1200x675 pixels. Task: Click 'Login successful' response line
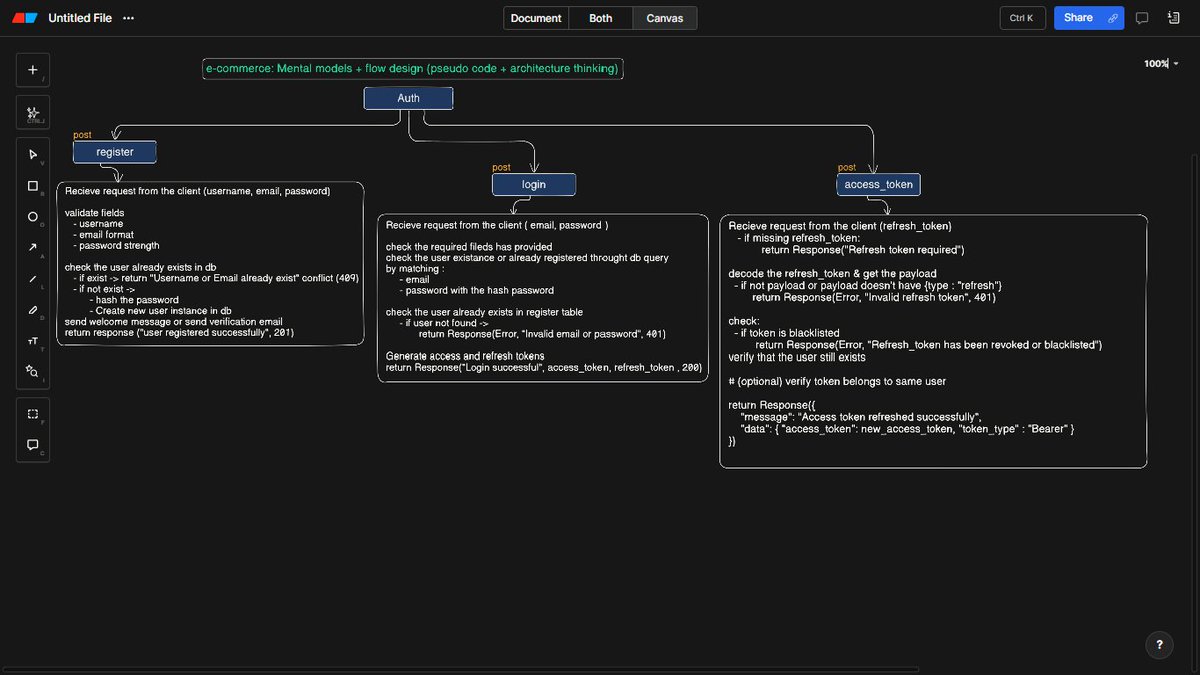(544, 367)
